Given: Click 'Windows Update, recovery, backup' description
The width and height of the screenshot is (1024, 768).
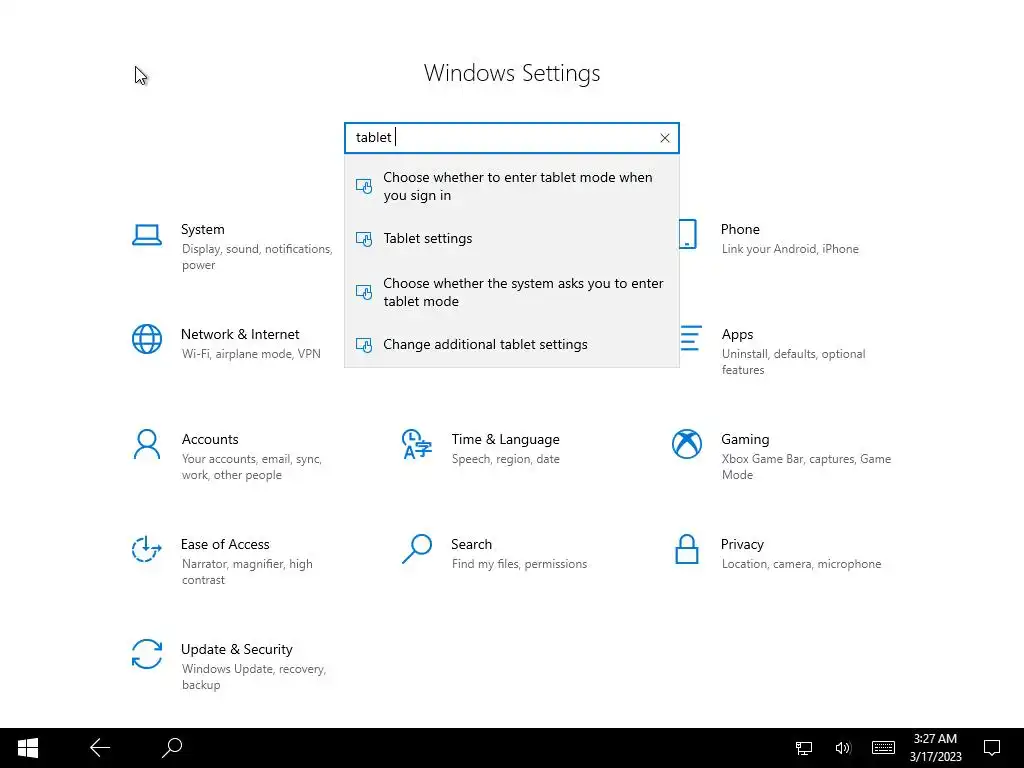Looking at the screenshot, I should coord(254,677).
